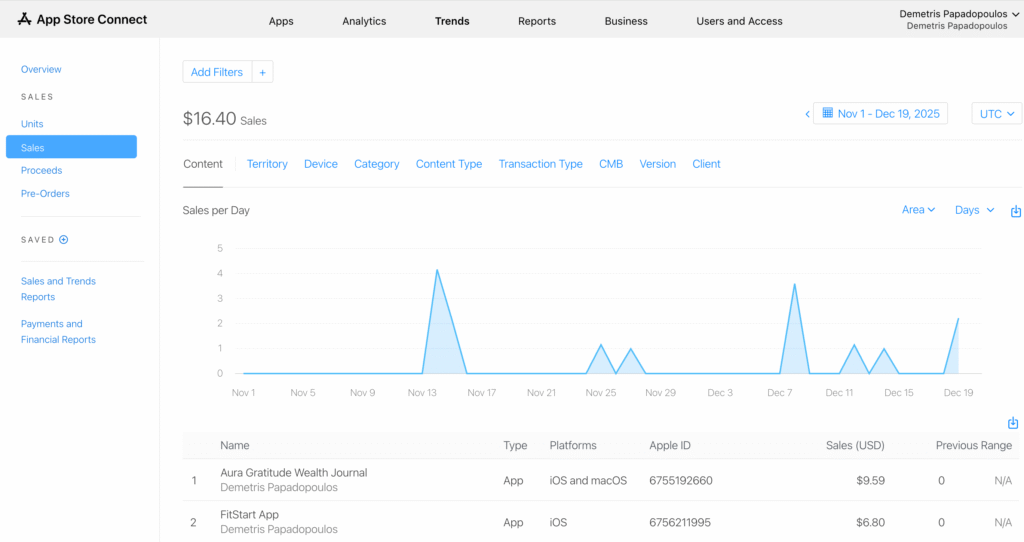Switch to the Analytics menu
The width and height of the screenshot is (1024, 542).
(x=364, y=21)
